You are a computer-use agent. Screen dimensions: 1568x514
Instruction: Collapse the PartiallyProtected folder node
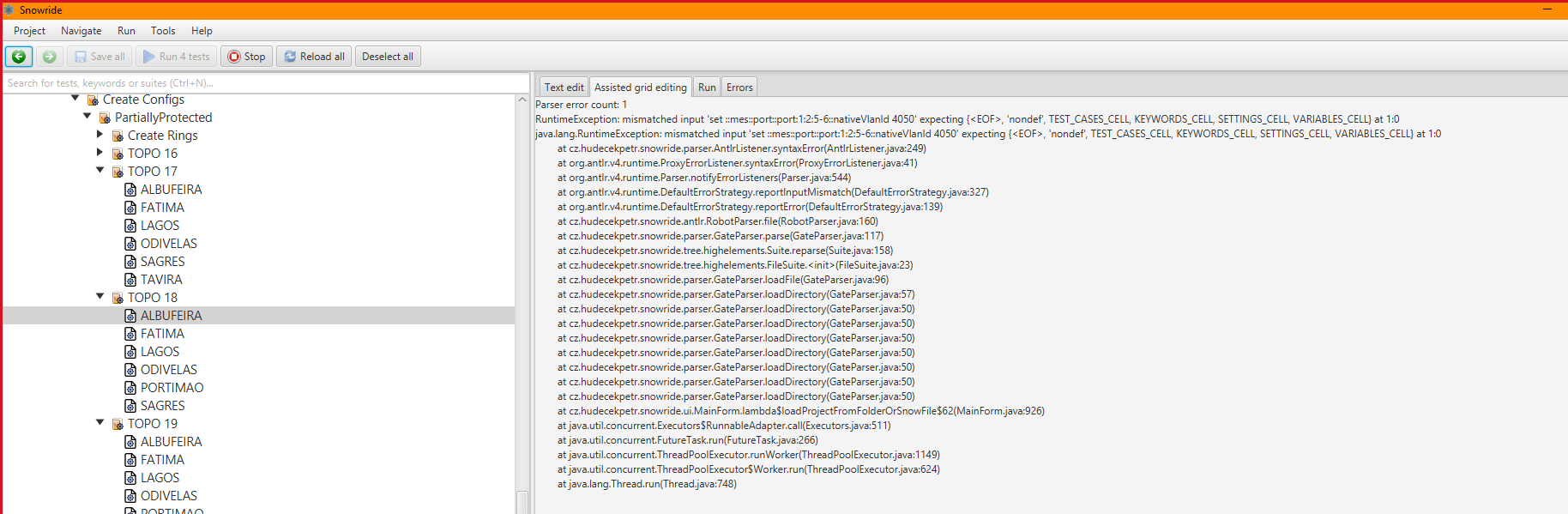87,116
